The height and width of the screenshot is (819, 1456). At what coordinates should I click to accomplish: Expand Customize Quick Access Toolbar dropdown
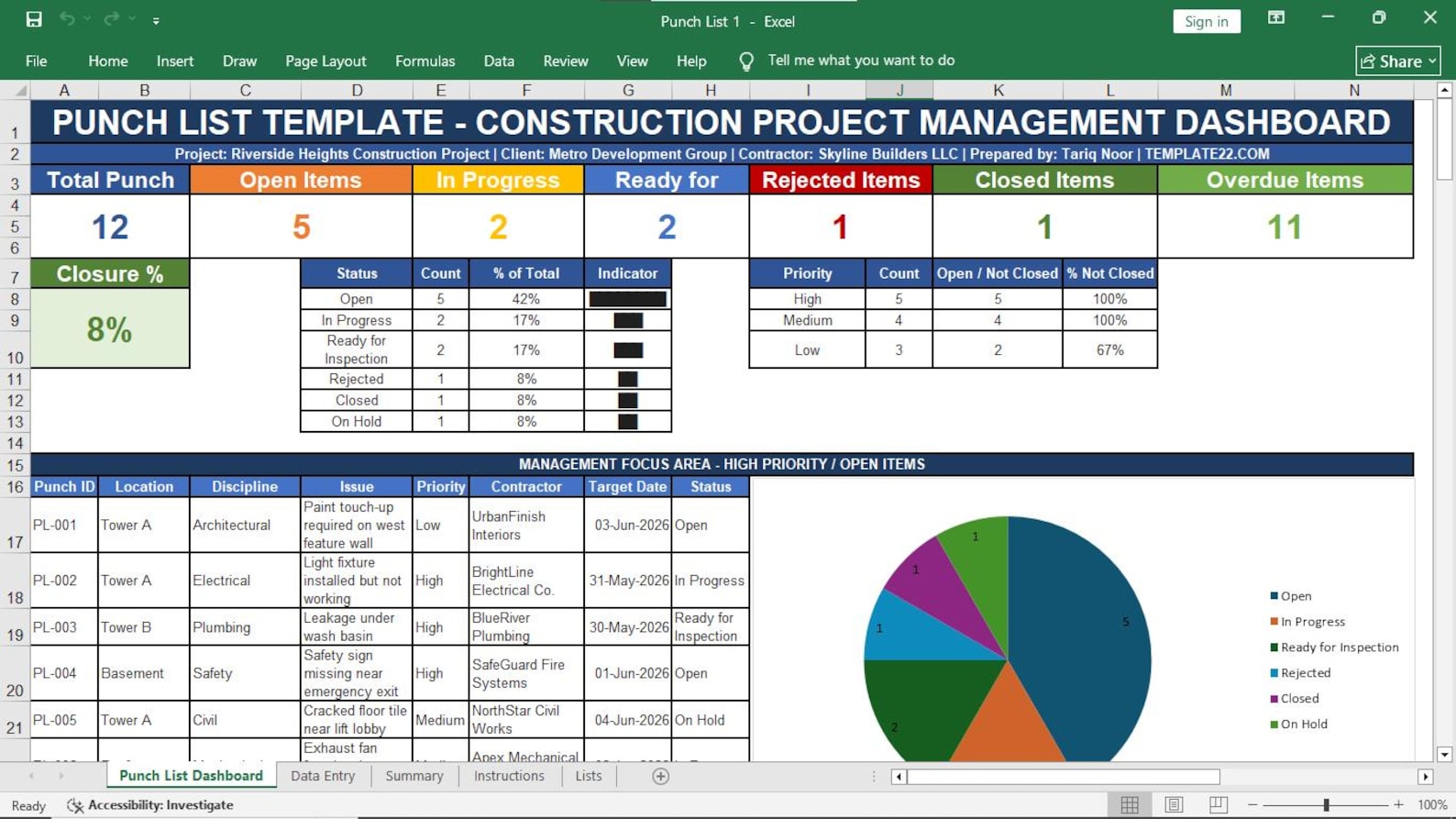156,20
